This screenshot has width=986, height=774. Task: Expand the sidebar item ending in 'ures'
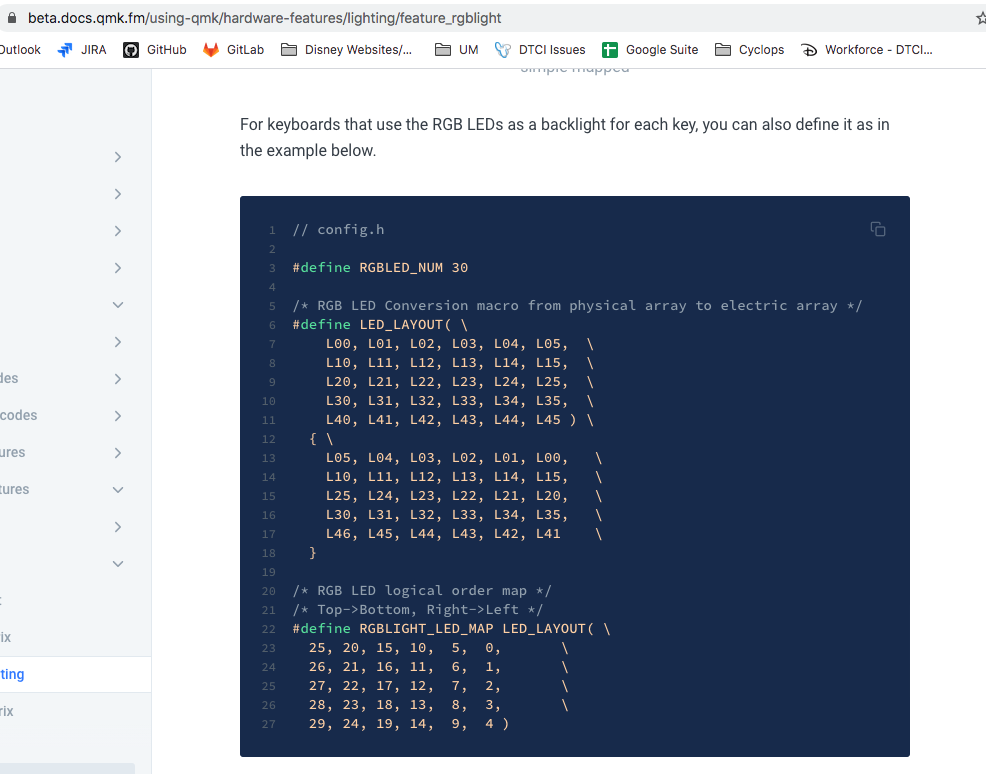coord(118,453)
